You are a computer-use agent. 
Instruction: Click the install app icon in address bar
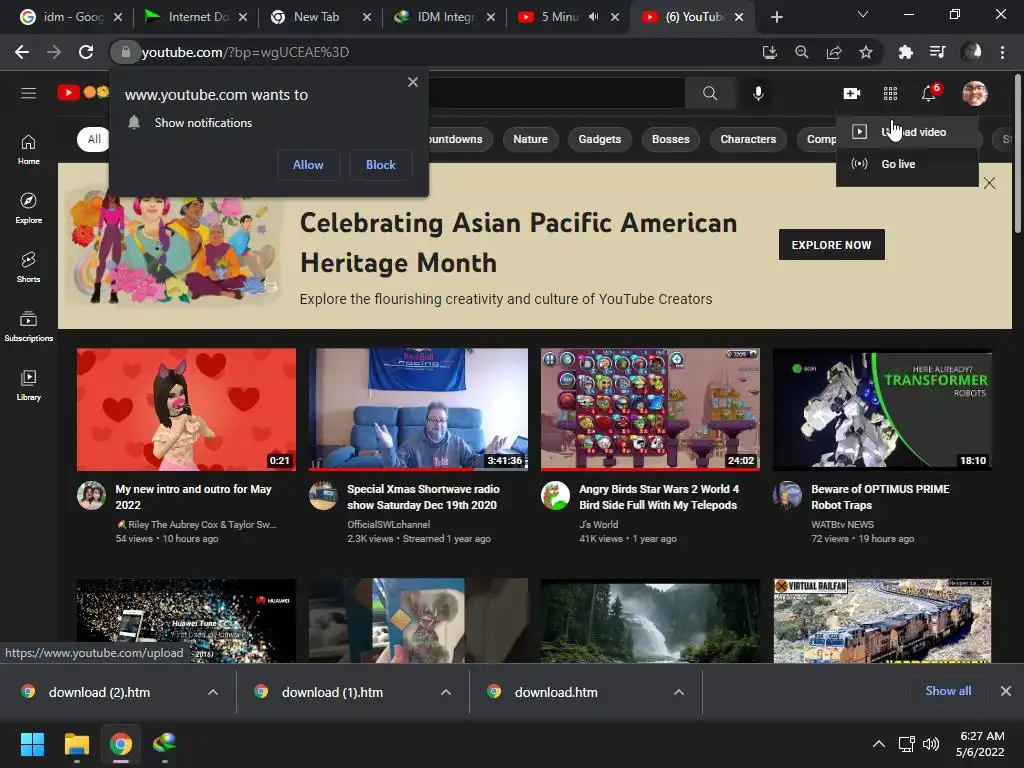770,52
